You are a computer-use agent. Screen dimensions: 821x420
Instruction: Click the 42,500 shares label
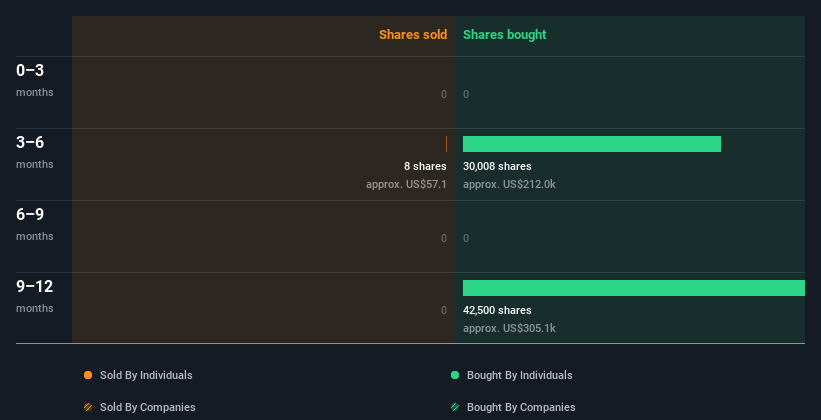tap(497, 310)
